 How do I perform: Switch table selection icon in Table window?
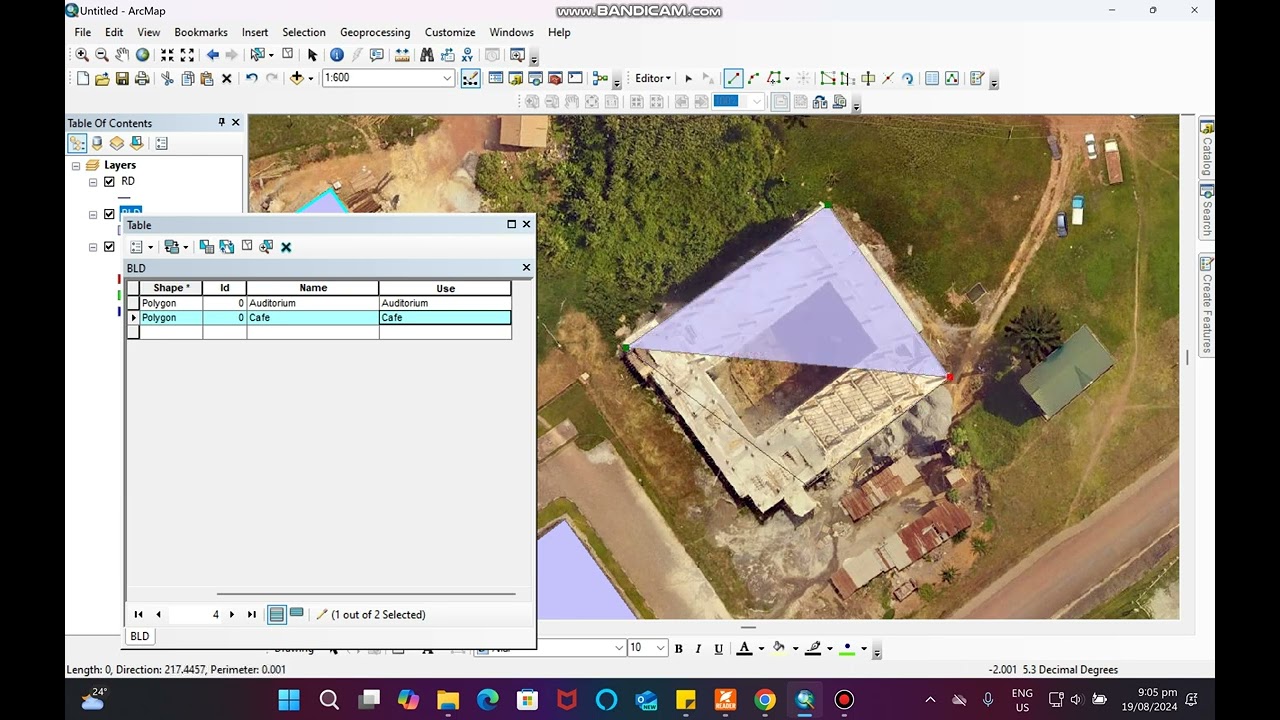[x=227, y=246]
